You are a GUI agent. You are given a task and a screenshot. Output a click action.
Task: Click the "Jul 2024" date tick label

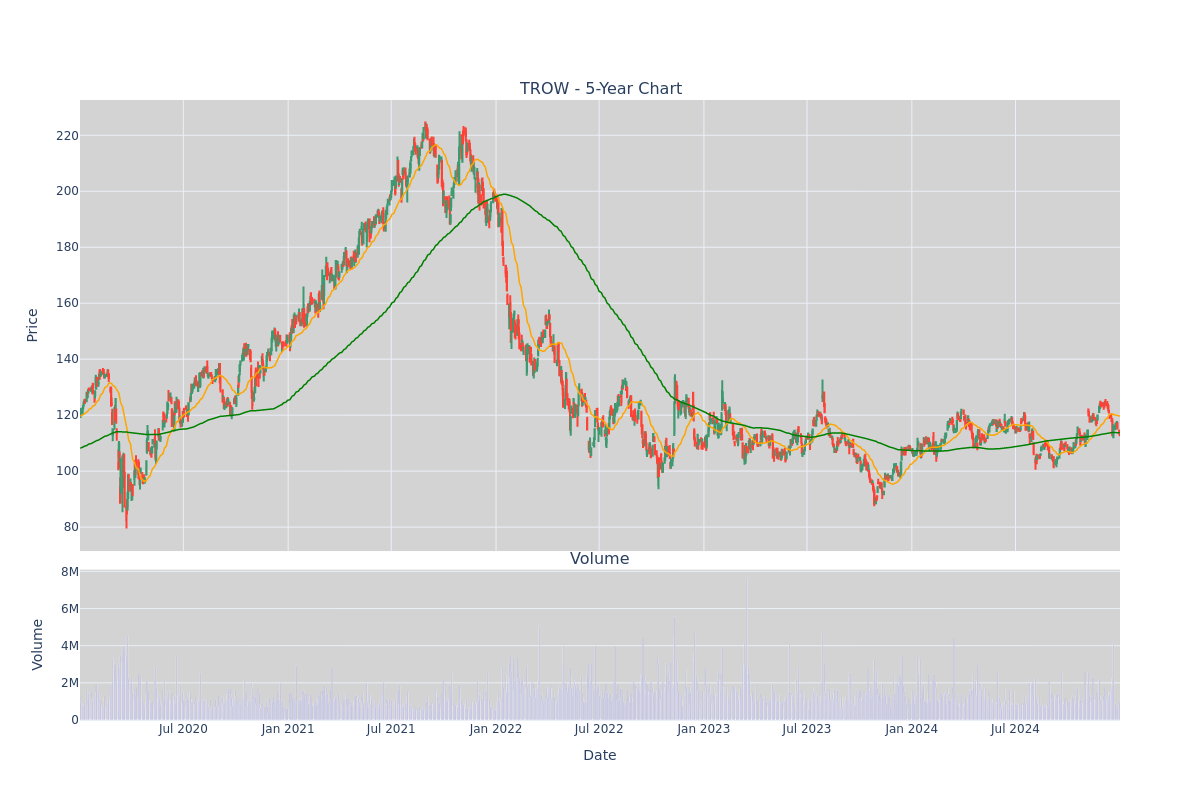point(1015,729)
